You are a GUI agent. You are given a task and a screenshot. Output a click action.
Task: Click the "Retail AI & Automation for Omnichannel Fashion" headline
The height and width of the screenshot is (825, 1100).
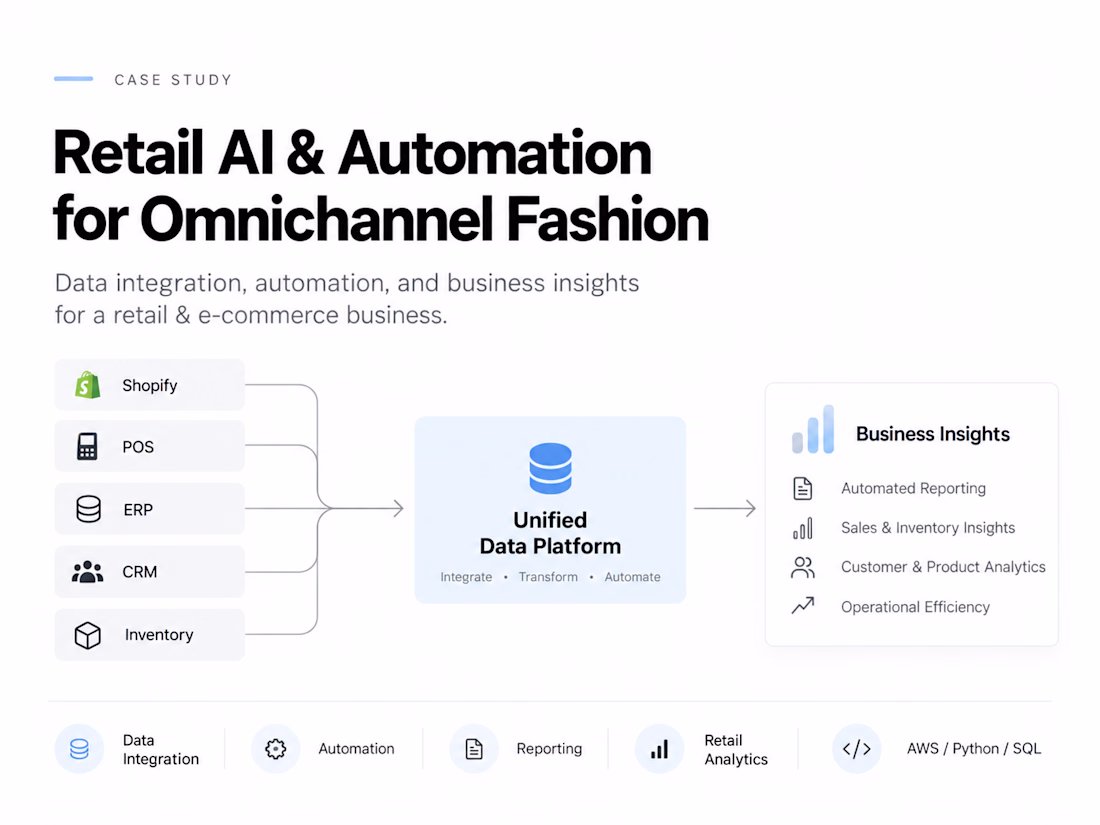pos(381,186)
